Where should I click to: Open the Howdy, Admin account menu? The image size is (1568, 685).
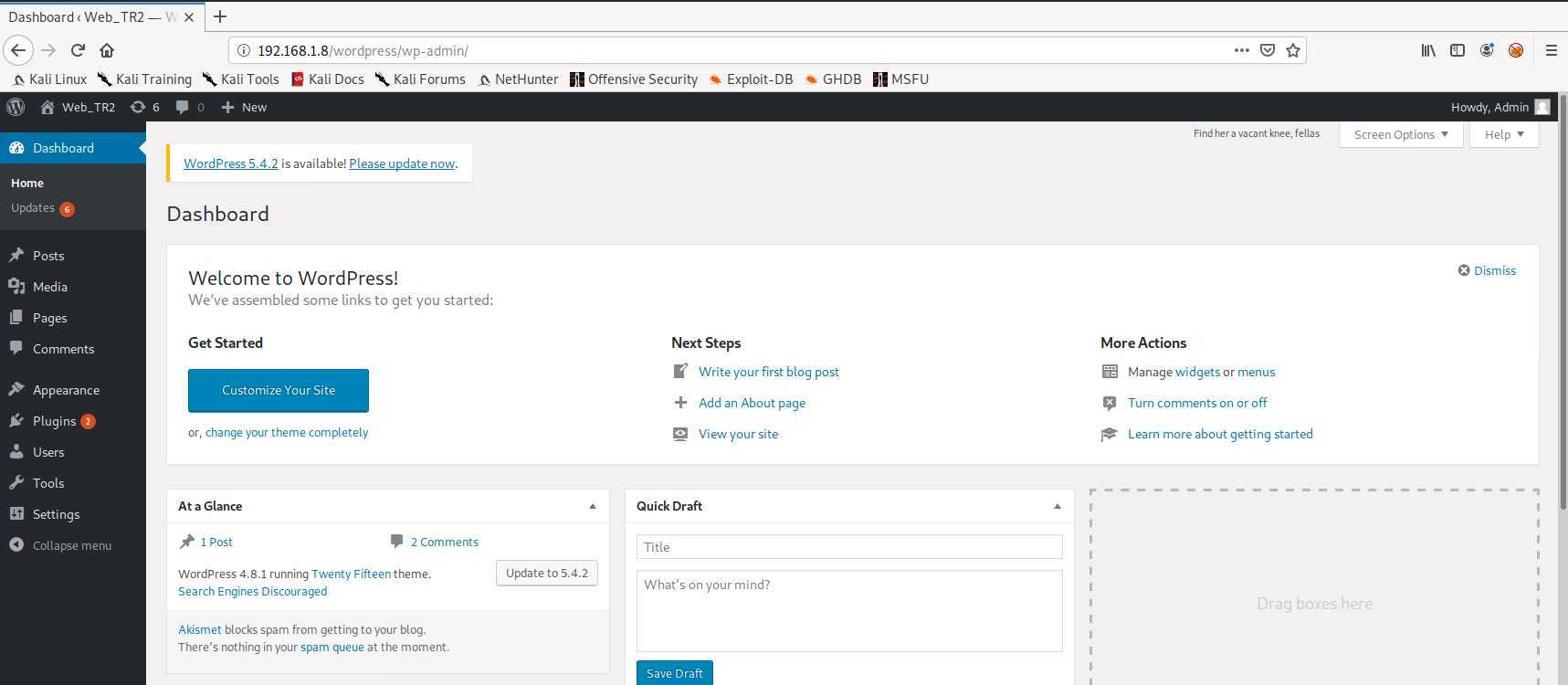(x=1500, y=107)
